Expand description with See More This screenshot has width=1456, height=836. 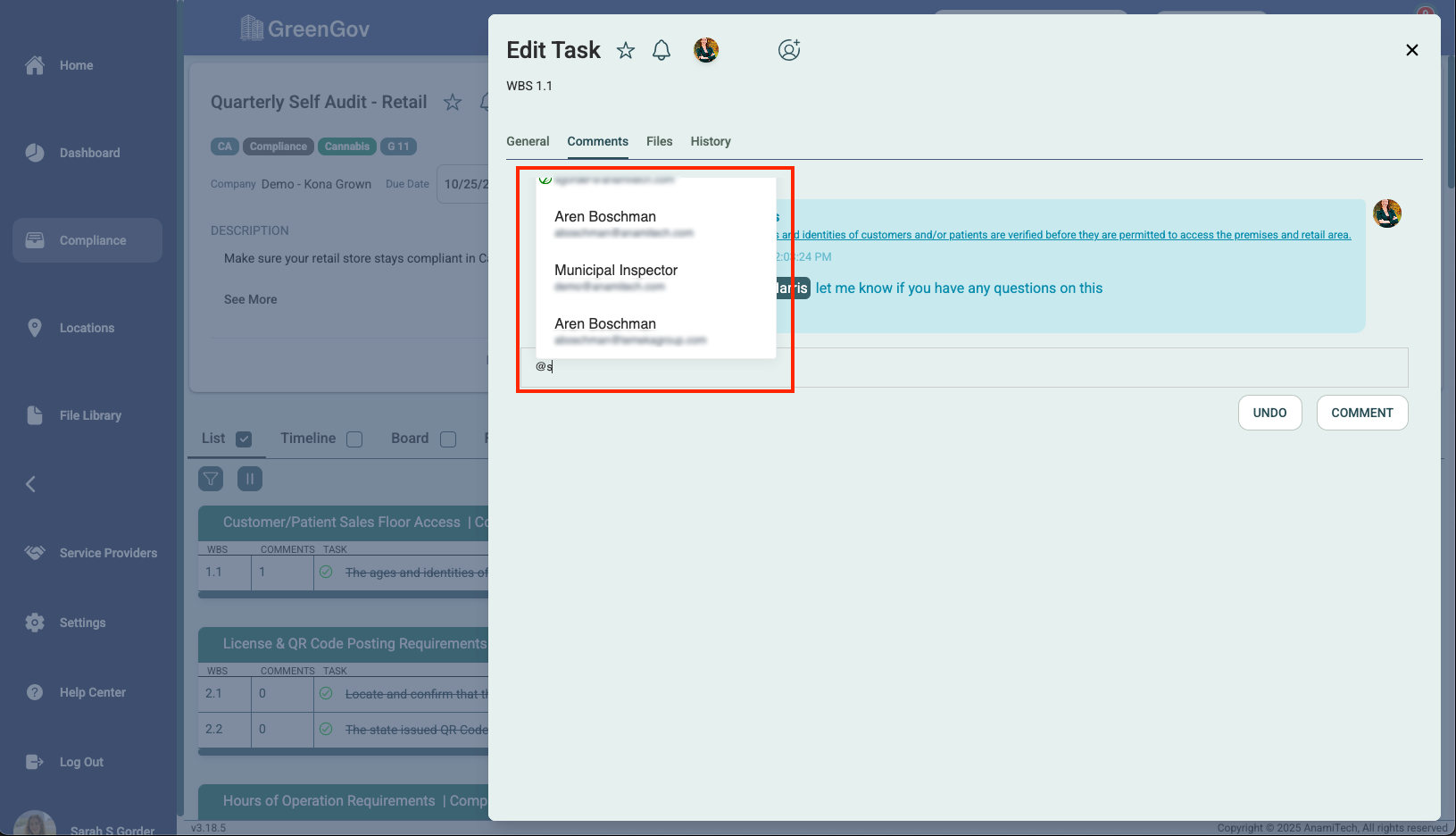250,299
